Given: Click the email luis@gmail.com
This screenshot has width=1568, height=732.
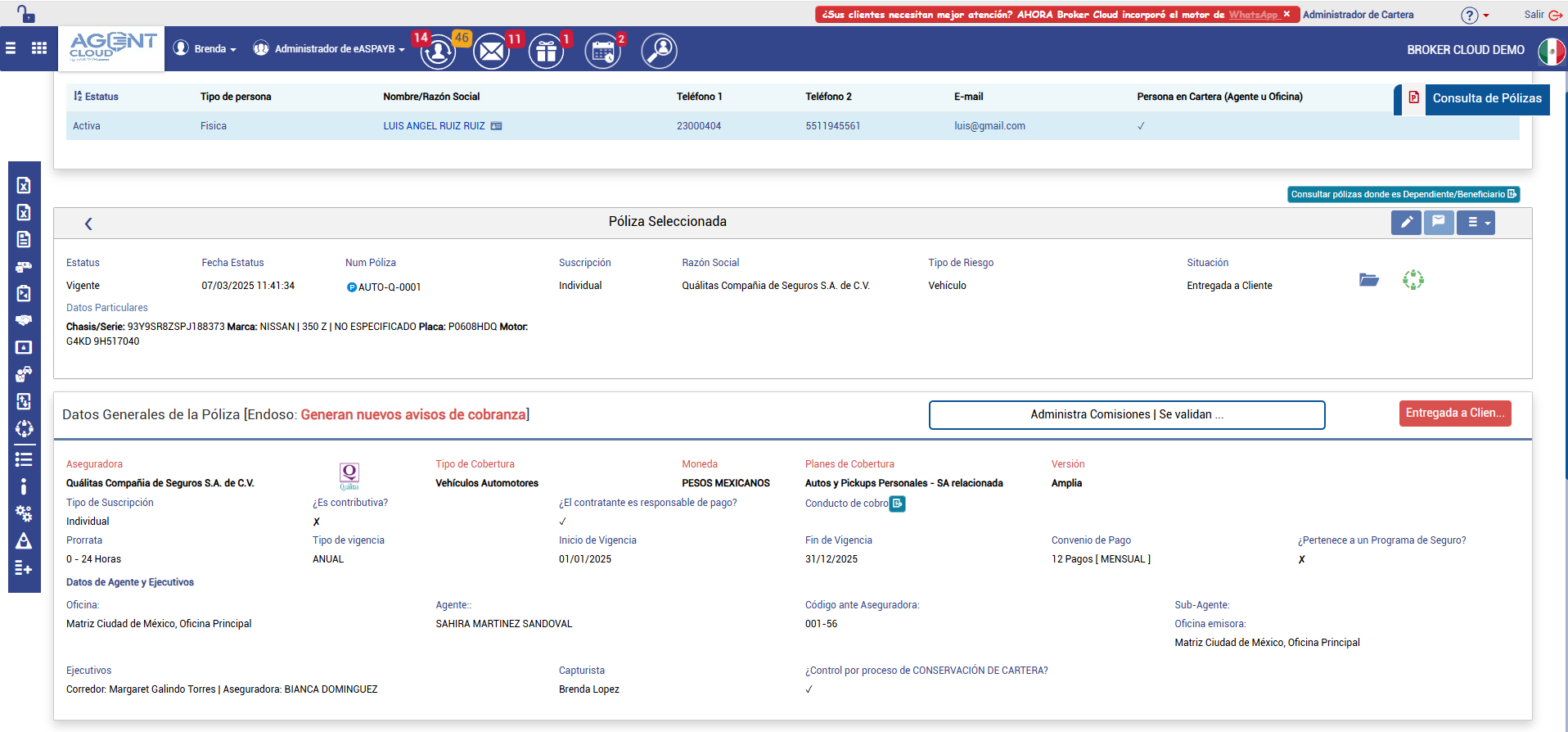Looking at the screenshot, I should (x=989, y=126).
